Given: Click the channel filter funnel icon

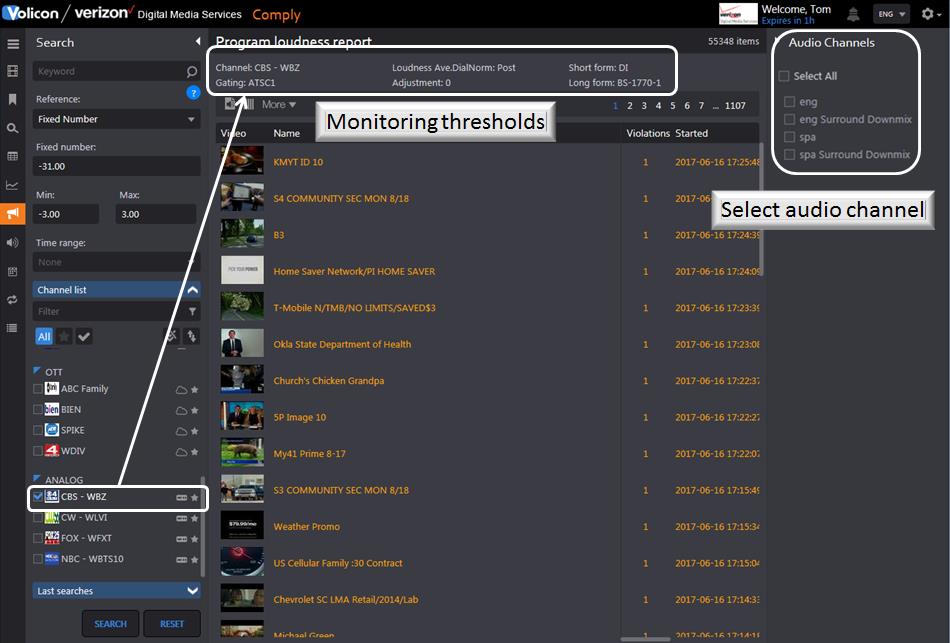Looking at the screenshot, I should click(x=192, y=312).
